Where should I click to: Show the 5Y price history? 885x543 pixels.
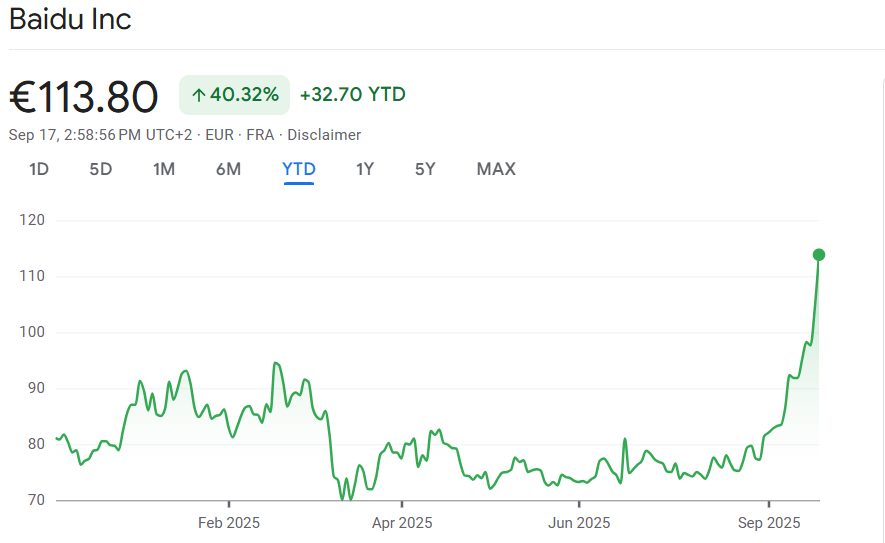pyautogui.click(x=425, y=169)
